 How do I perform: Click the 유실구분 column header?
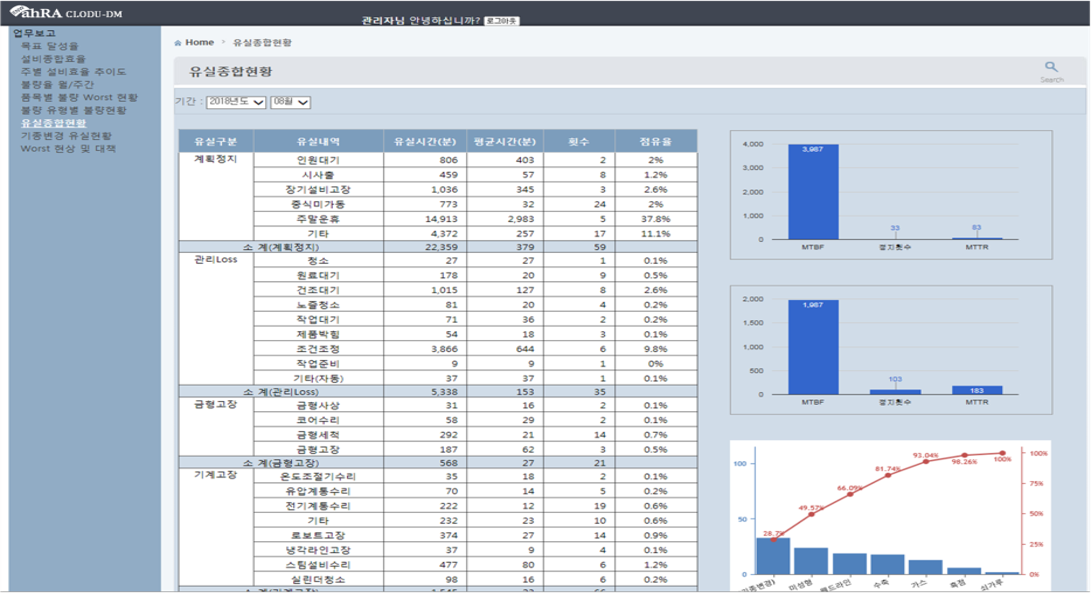click(x=216, y=141)
